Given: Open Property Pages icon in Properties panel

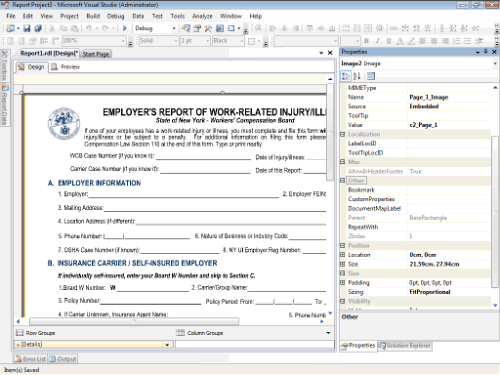Looking at the screenshot, I should click(x=371, y=76).
